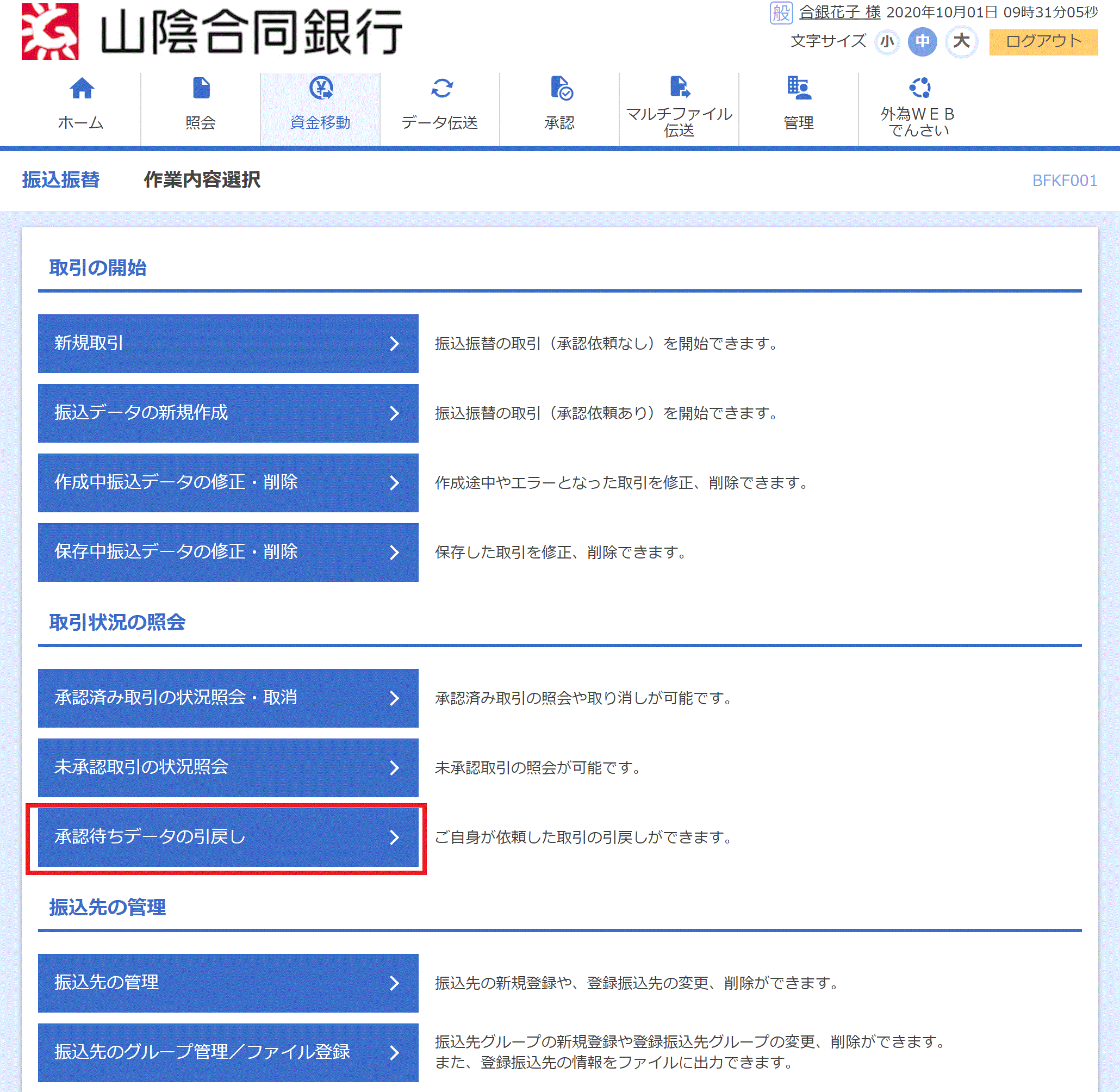
Task: Click the 資金移動 yen icon
Action: coord(321,88)
